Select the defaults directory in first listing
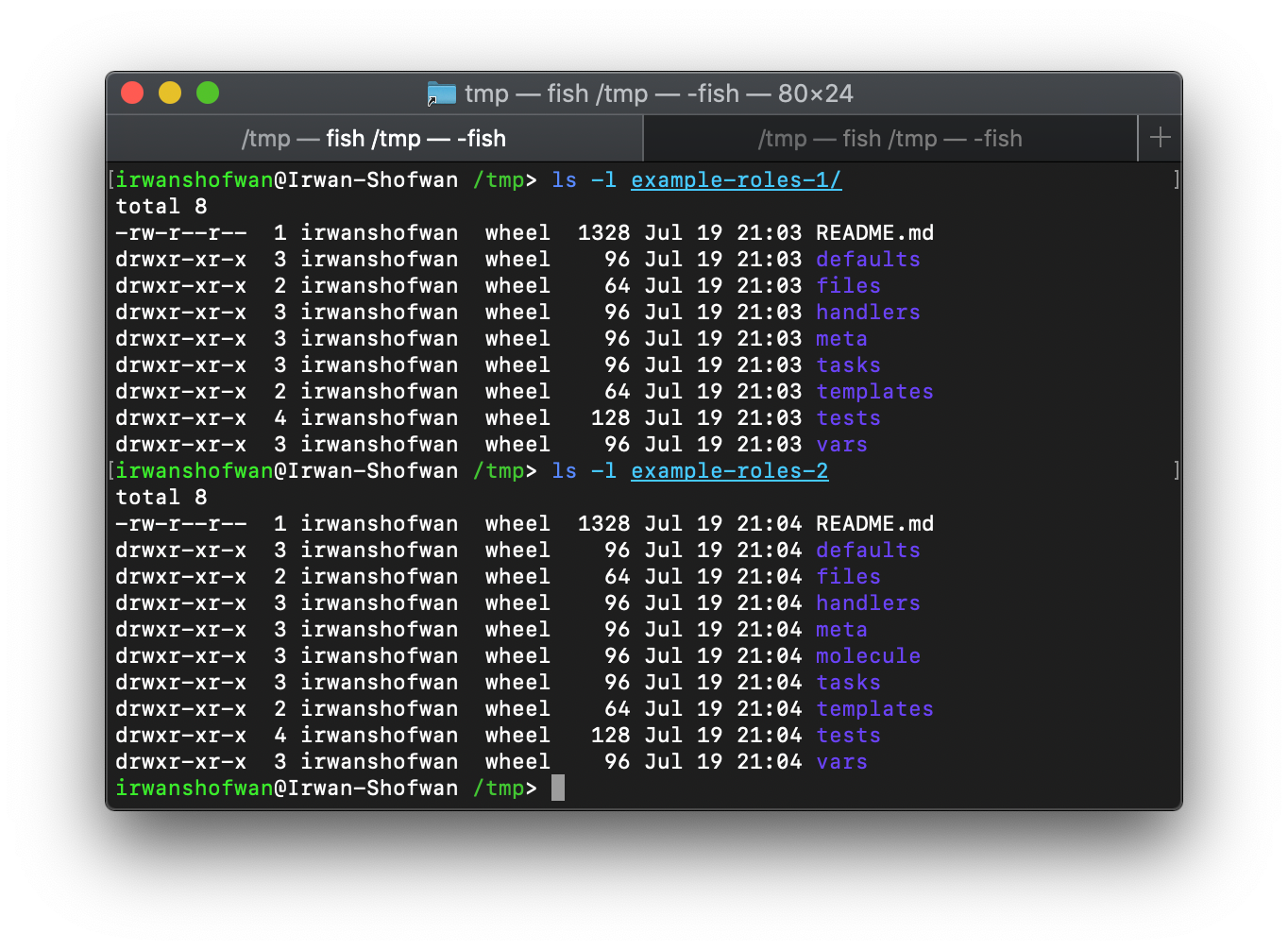 pos(867,259)
